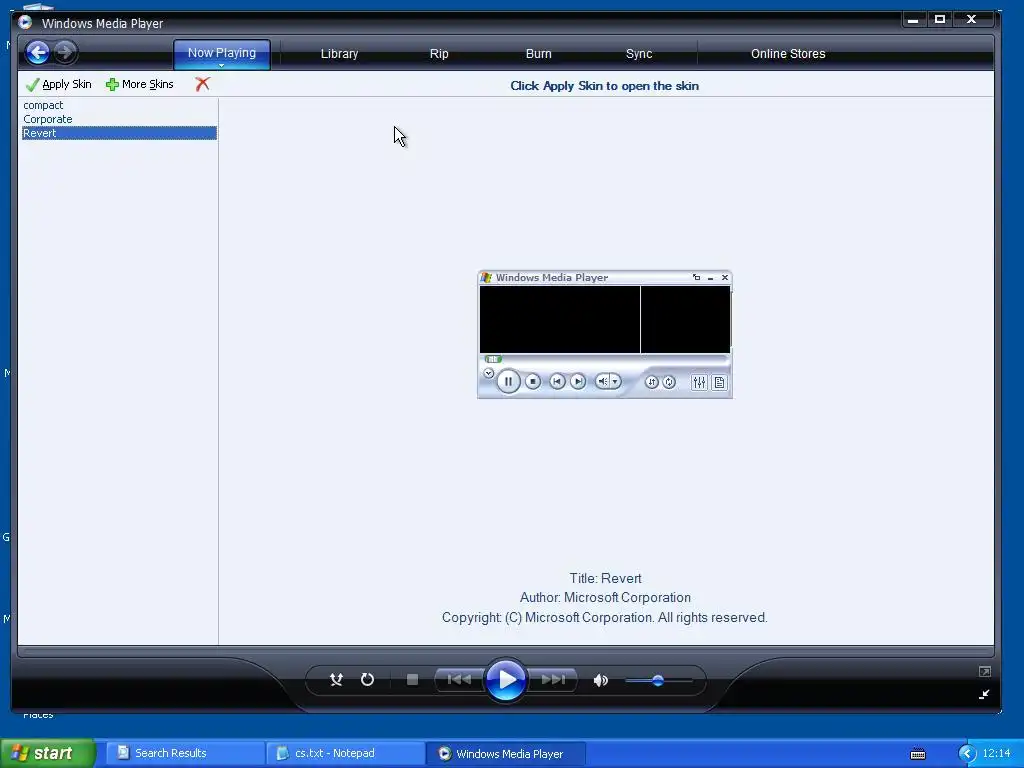This screenshot has width=1024, height=768.
Task: Open the Online Stores tab
Action: pos(788,54)
